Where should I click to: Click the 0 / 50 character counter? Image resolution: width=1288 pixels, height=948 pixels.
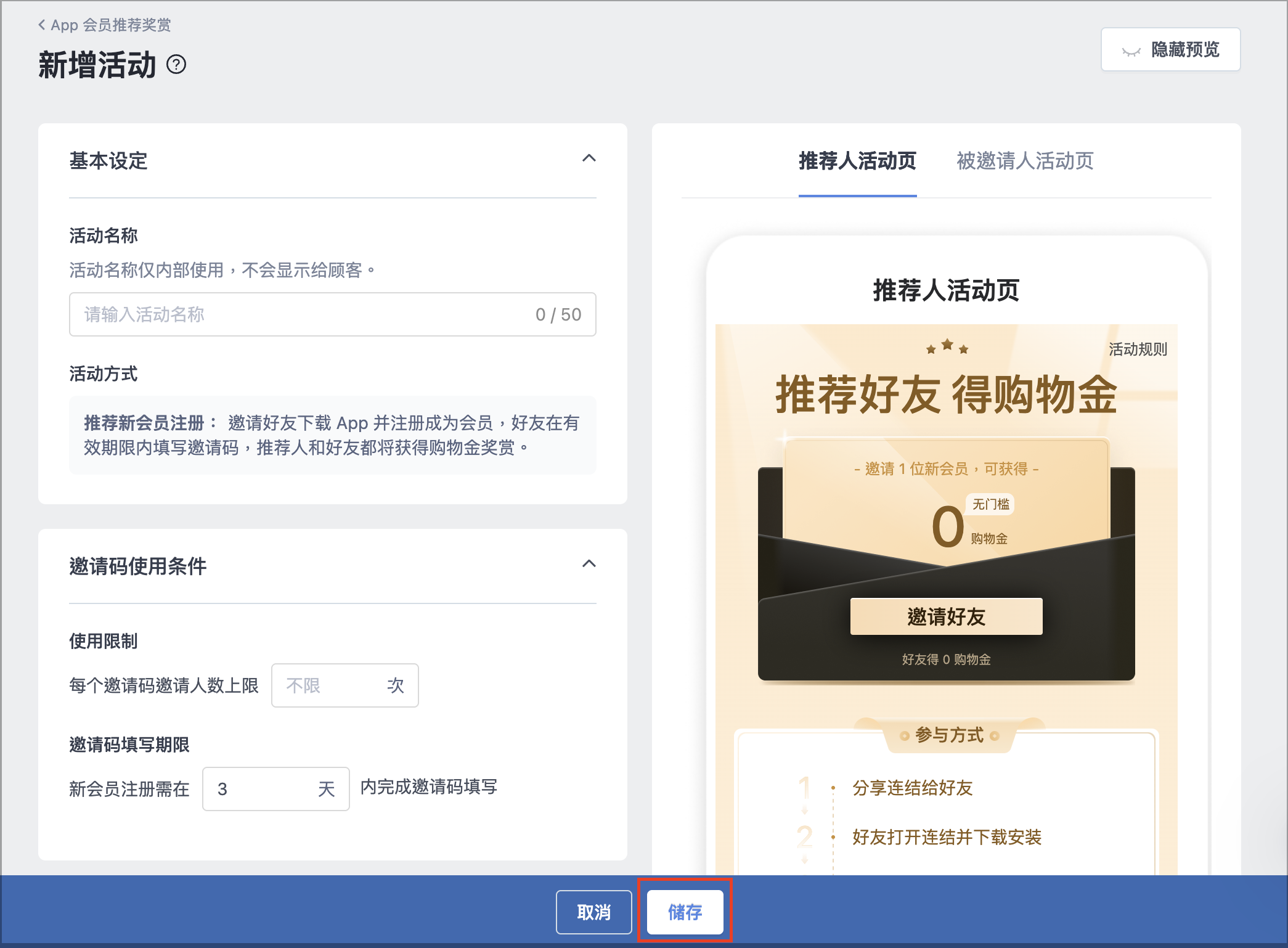tap(558, 314)
